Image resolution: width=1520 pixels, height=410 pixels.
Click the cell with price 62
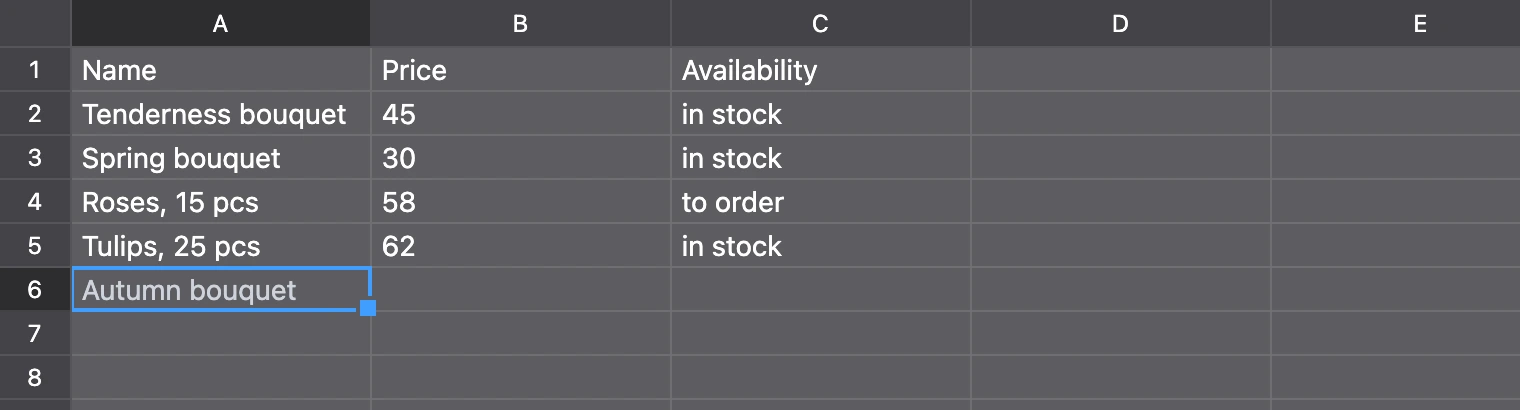tap(521, 246)
